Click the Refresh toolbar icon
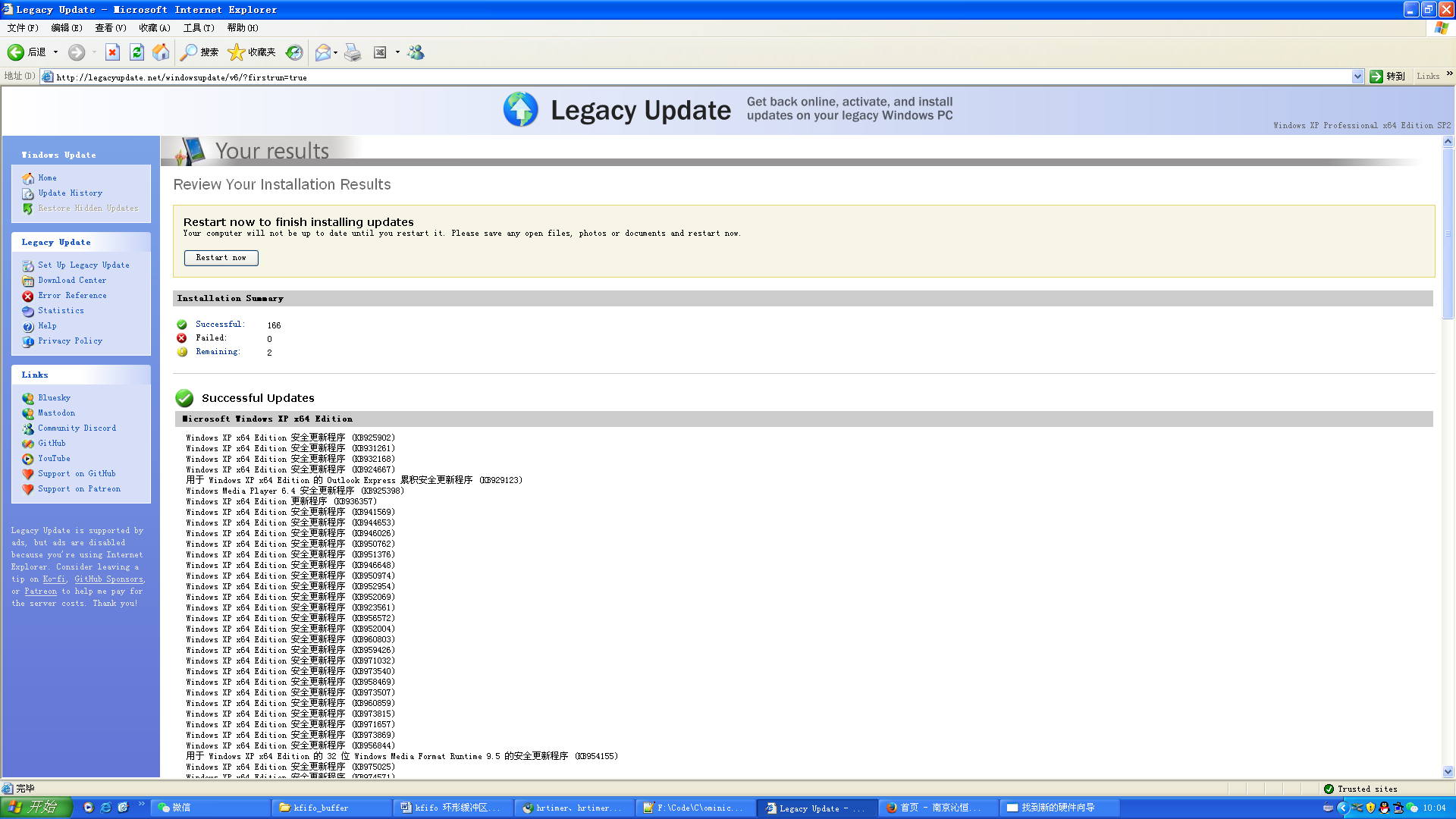Viewport: 1456px width, 819px height. (136, 52)
